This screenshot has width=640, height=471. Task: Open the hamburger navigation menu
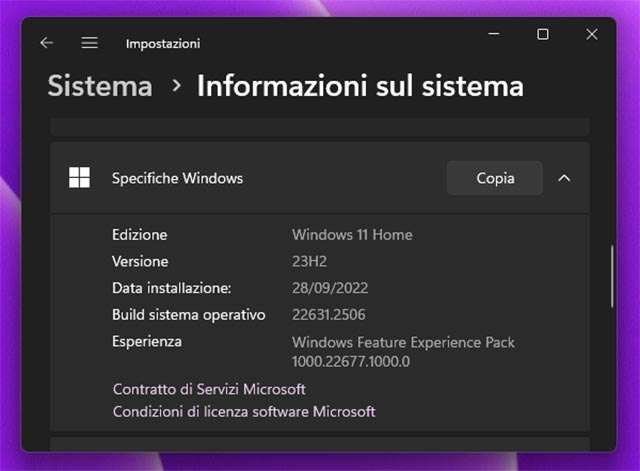point(89,43)
